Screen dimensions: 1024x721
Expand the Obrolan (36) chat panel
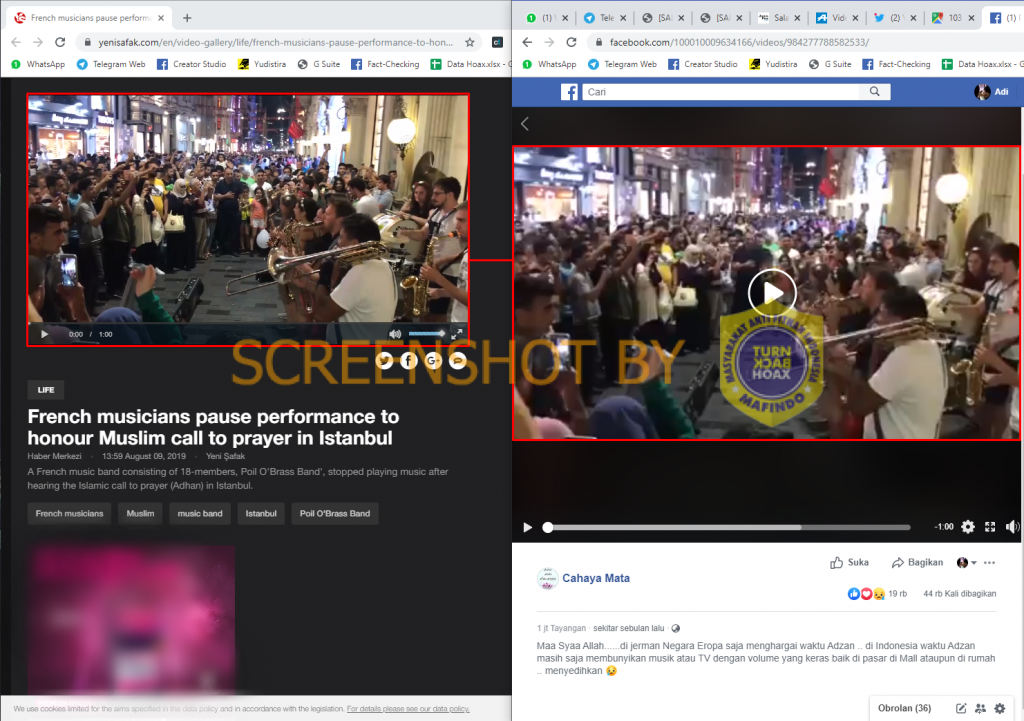point(904,708)
